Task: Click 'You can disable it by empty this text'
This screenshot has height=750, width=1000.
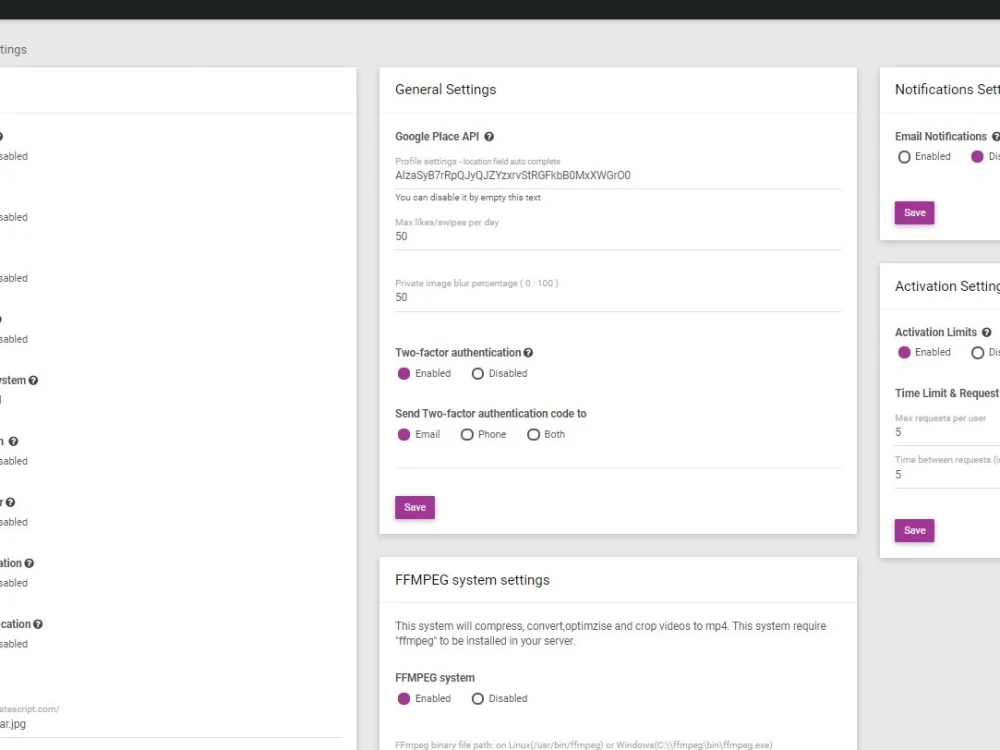Action: coord(467,198)
